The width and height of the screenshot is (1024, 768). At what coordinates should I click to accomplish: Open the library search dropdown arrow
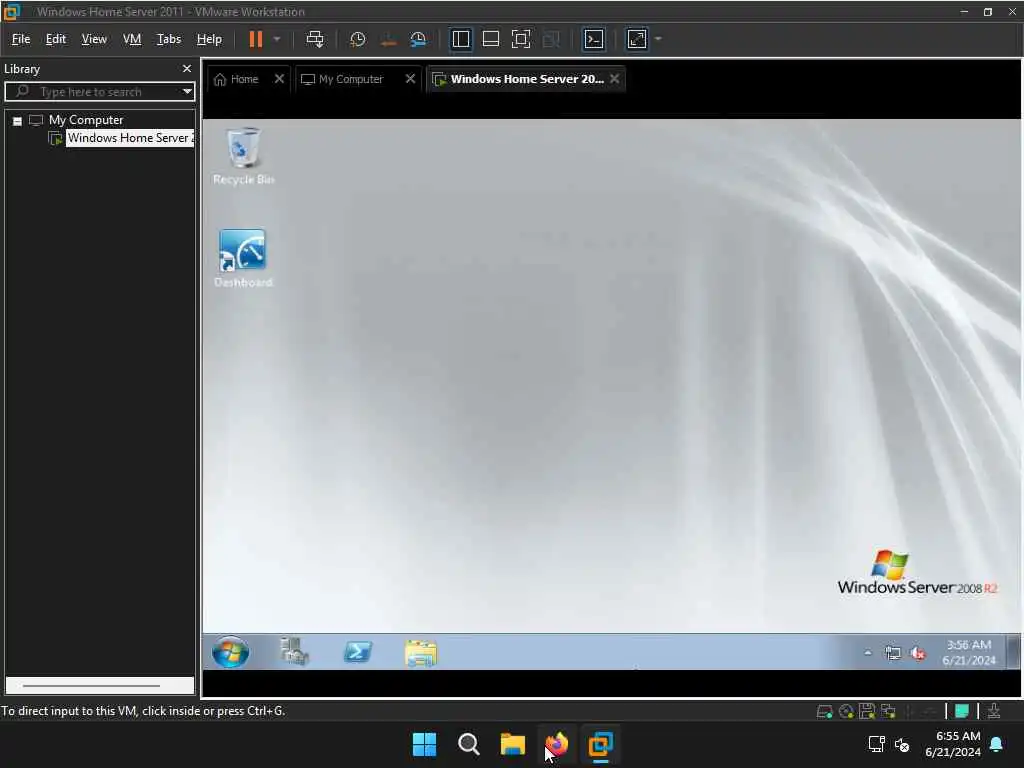[187, 91]
